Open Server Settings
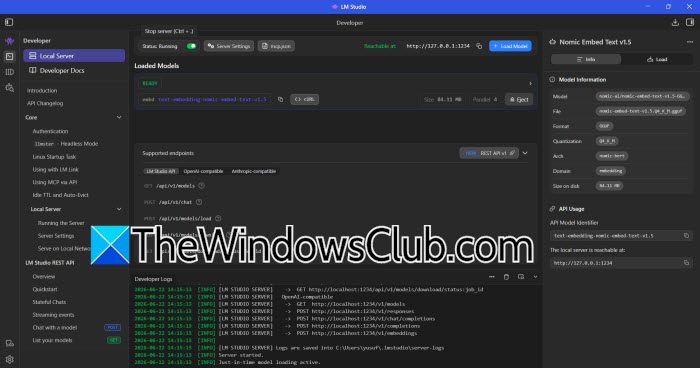The height and width of the screenshot is (368, 700). coord(229,46)
